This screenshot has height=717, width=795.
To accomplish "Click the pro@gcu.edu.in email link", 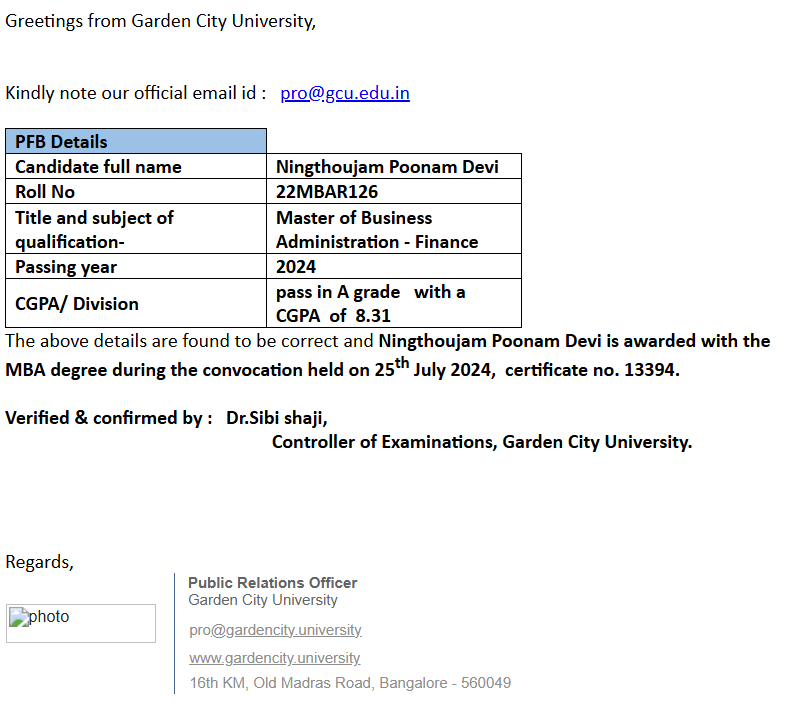I will (x=344, y=93).
